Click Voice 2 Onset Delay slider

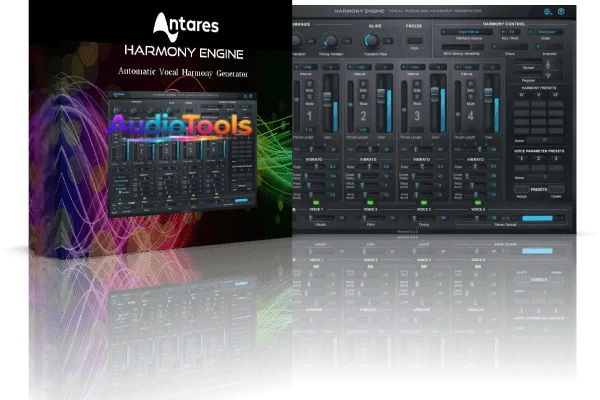[x=368, y=176]
